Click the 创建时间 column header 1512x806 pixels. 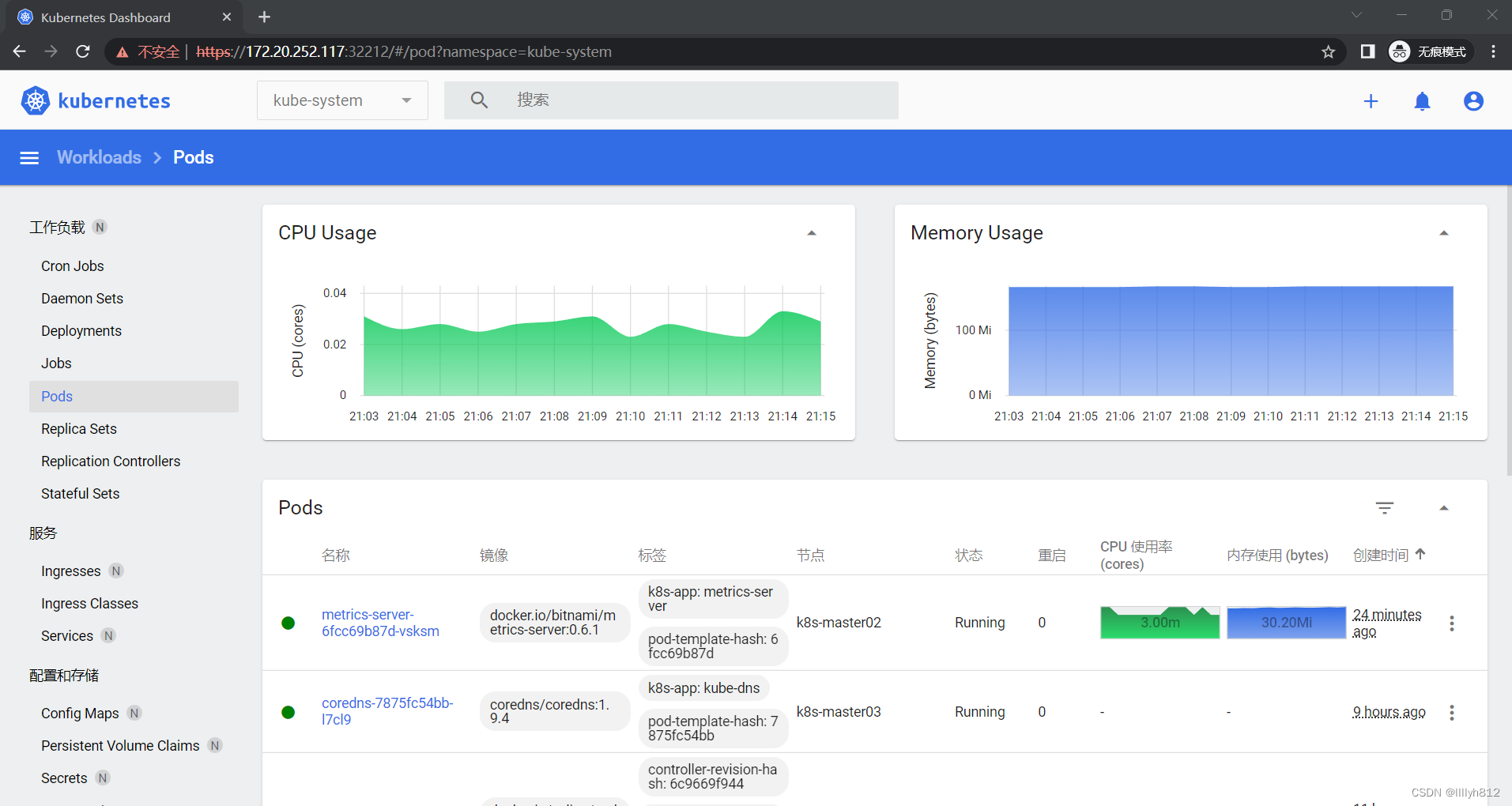pyautogui.click(x=1381, y=556)
